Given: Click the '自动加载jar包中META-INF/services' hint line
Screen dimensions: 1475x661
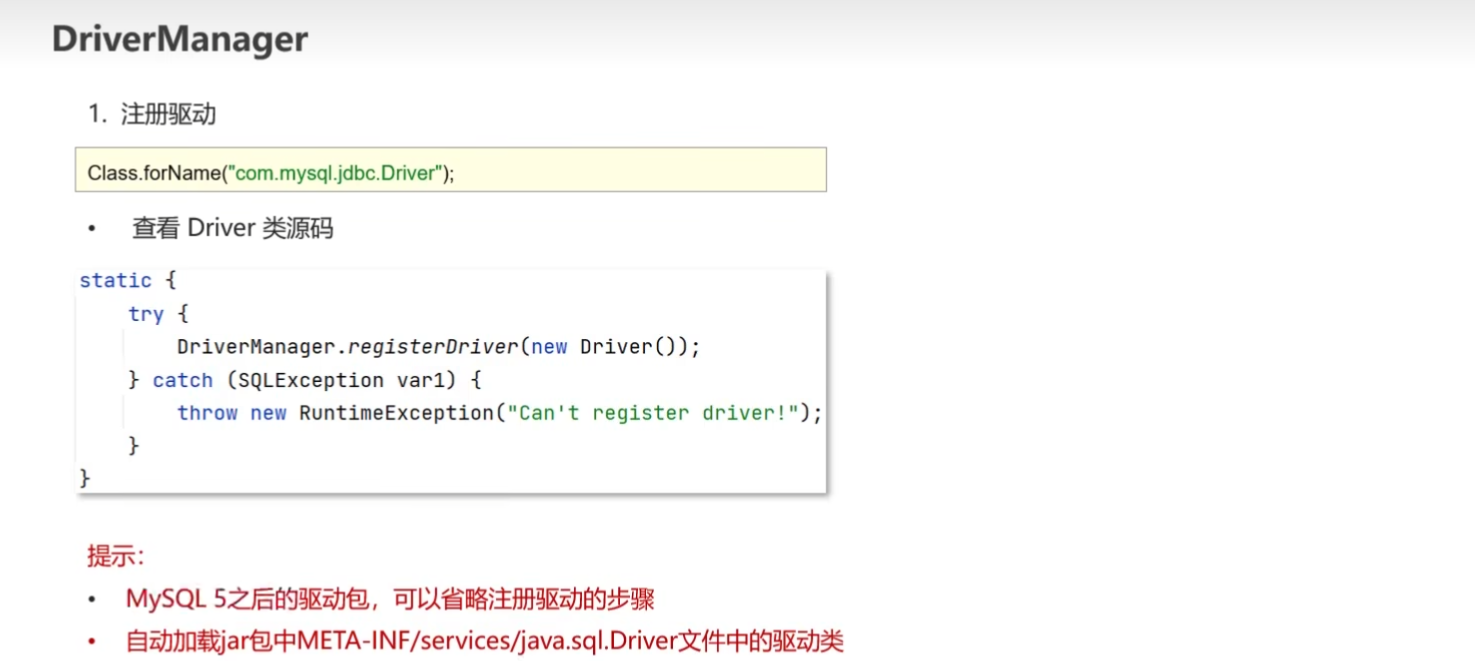Looking at the screenshot, I should coord(485,641).
